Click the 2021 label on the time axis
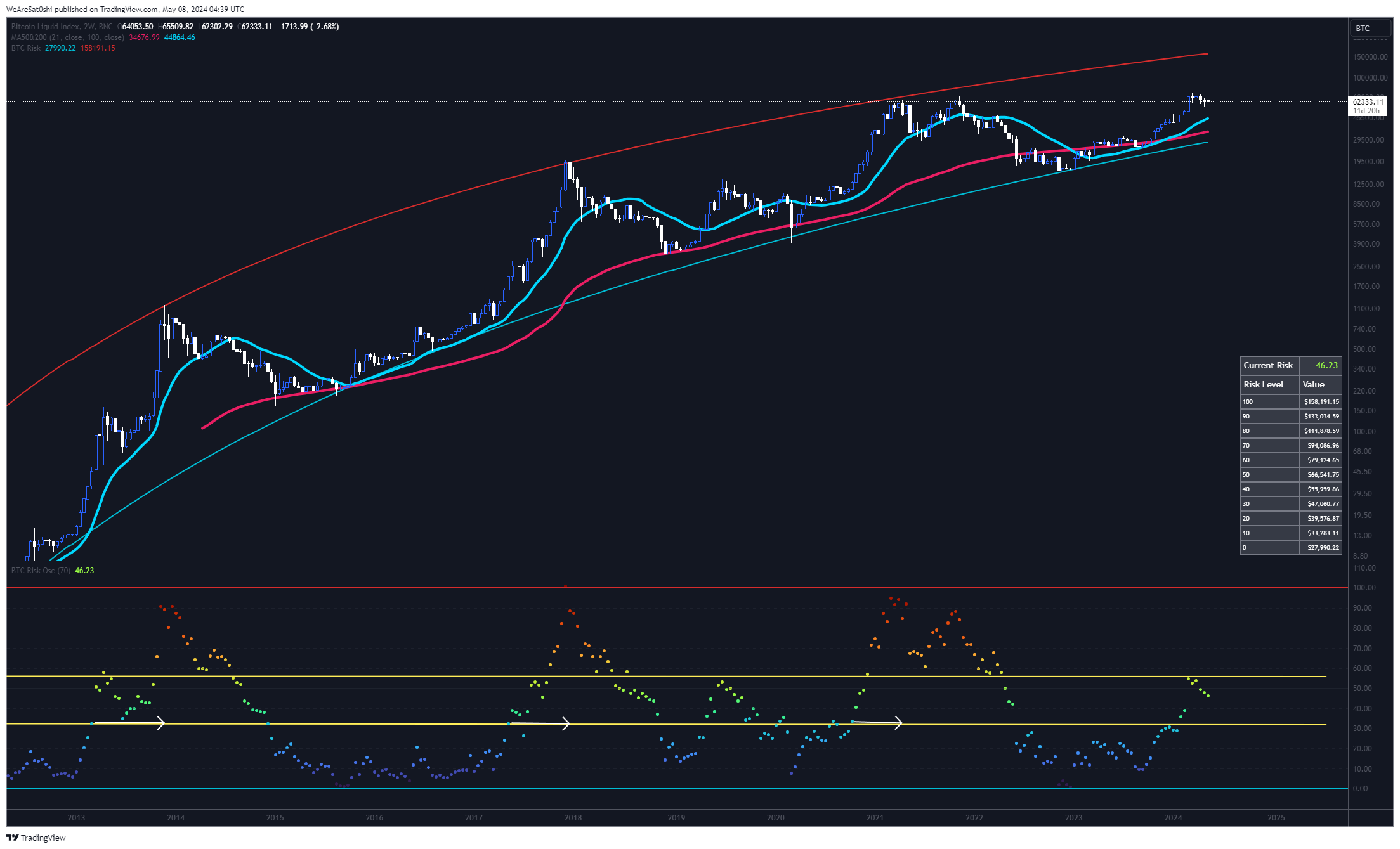 tap(875, 818)
